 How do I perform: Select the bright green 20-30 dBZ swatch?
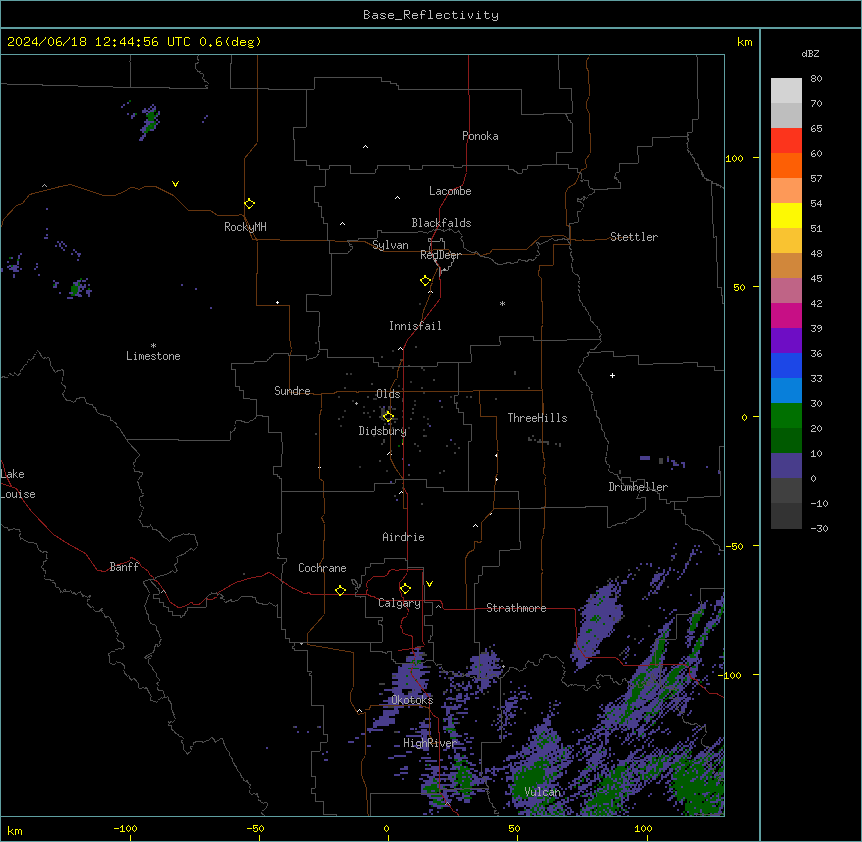click(786, 416)
